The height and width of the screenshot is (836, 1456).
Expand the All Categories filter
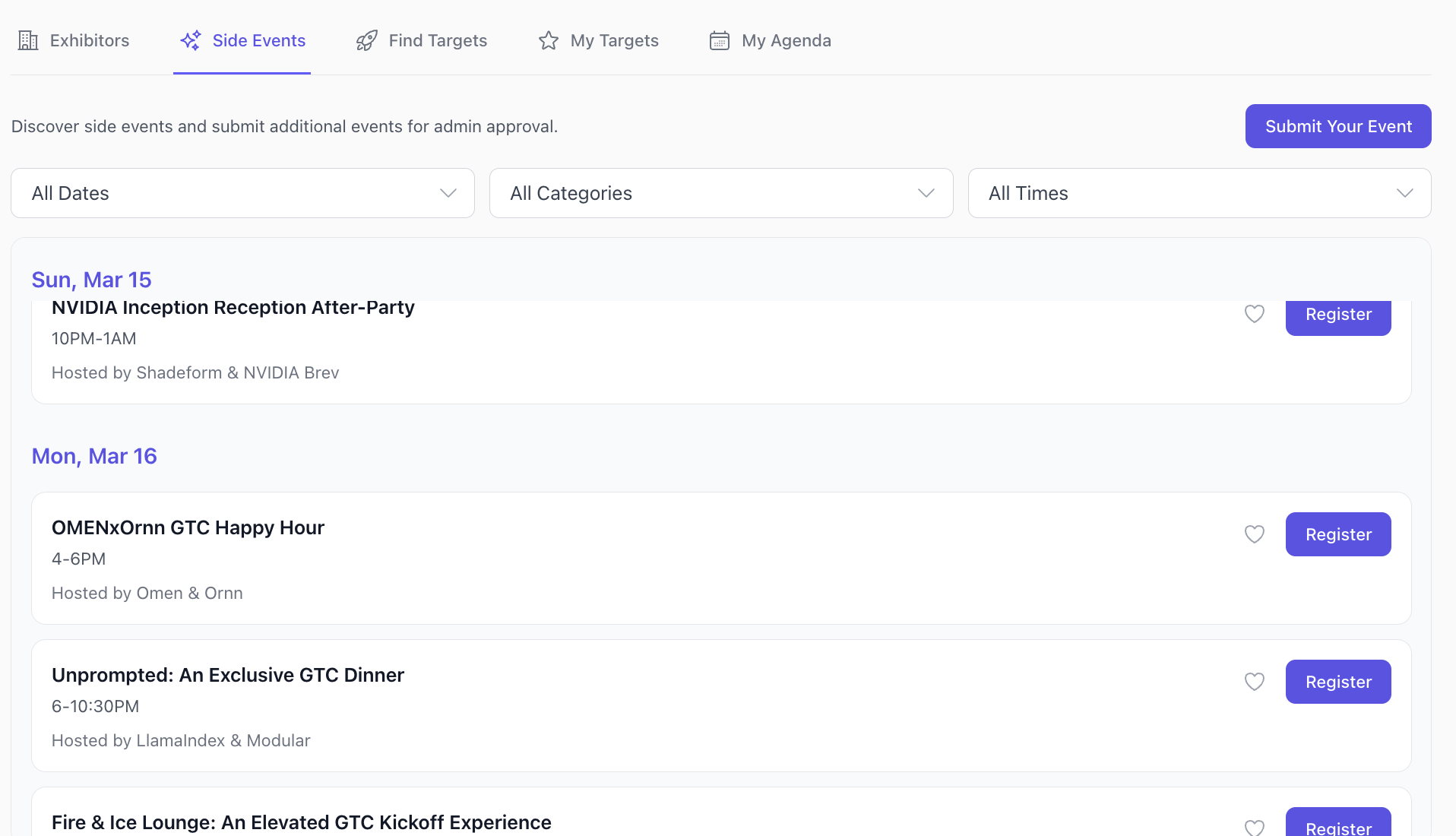coord(721,193)
